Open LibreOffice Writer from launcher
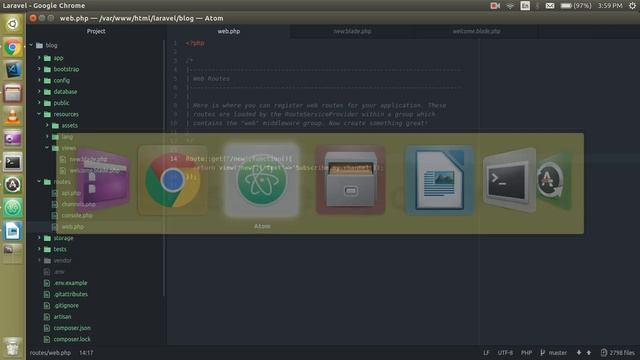Viewport: 640px width, 360px height. (x=13, y=231)
